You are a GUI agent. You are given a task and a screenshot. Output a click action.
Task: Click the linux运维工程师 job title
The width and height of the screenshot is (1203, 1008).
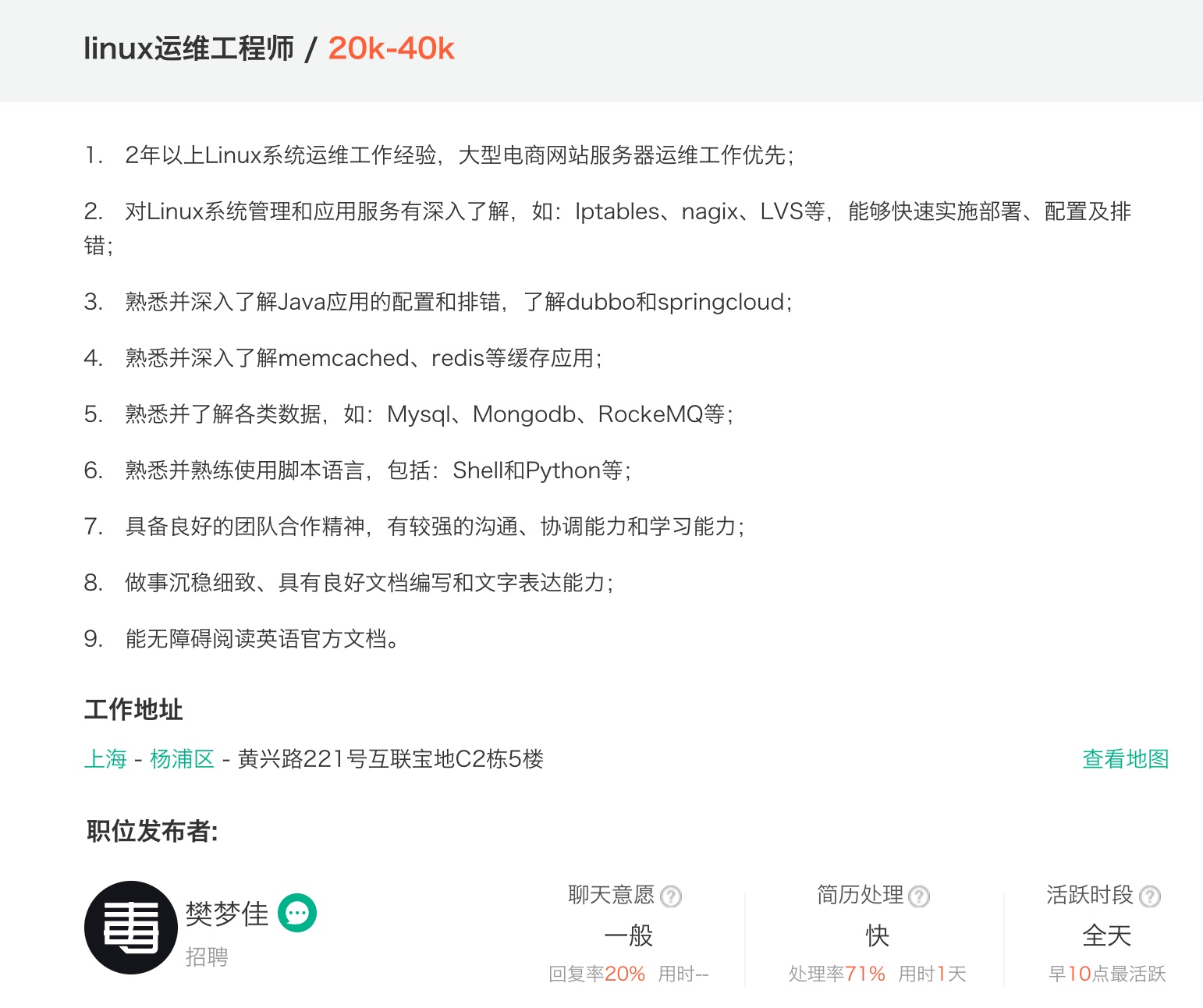(x=189, y=48)
